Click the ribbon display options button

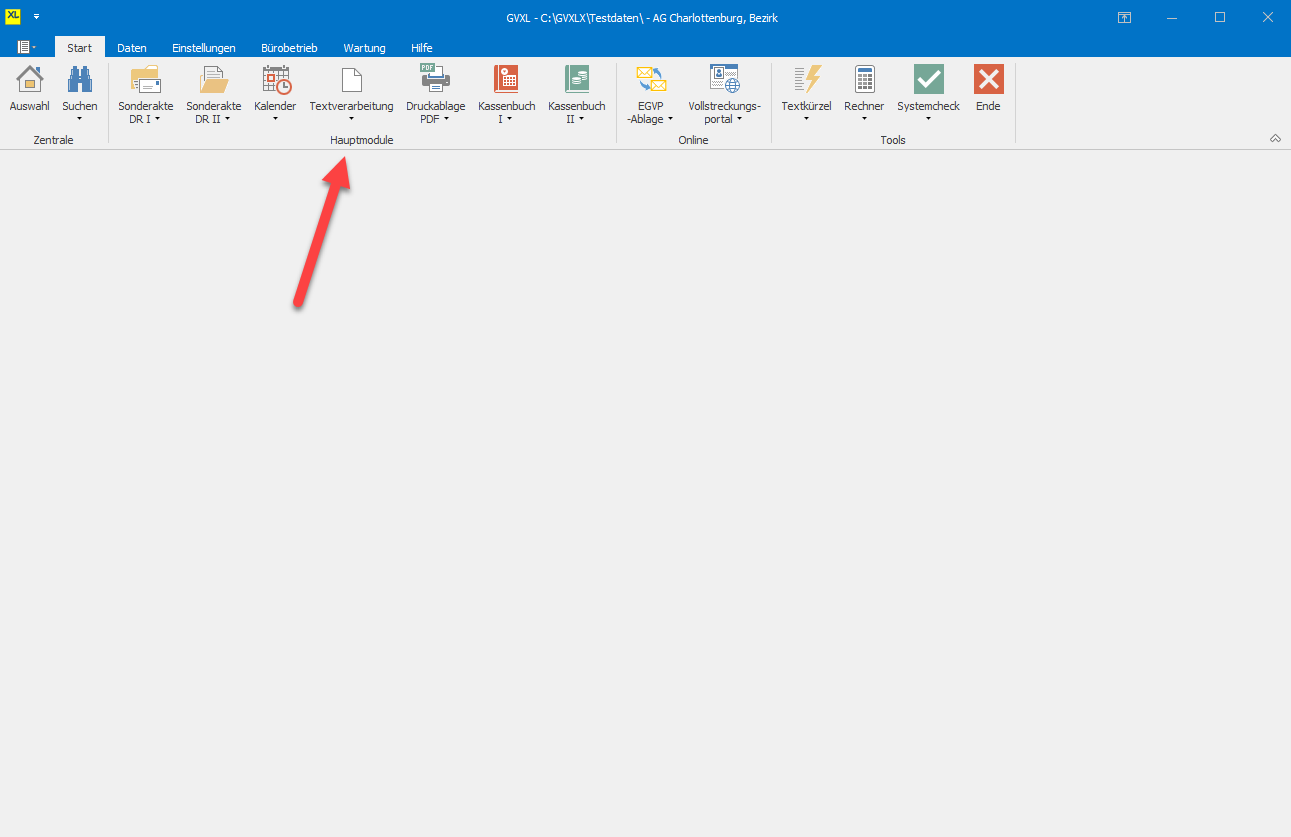[x=1125, y=17]
